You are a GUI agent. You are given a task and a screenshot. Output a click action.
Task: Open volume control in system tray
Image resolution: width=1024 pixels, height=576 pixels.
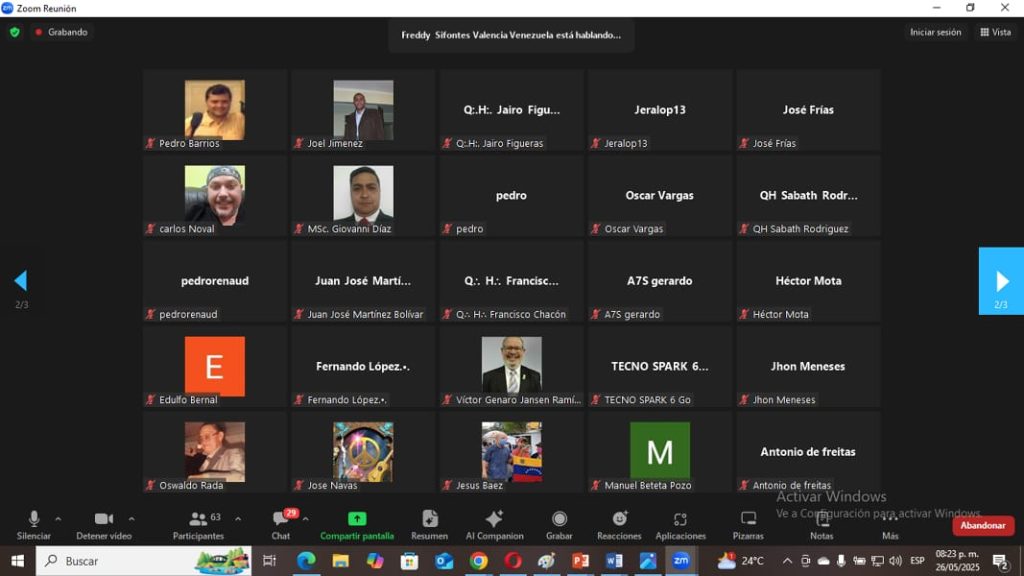895,561
